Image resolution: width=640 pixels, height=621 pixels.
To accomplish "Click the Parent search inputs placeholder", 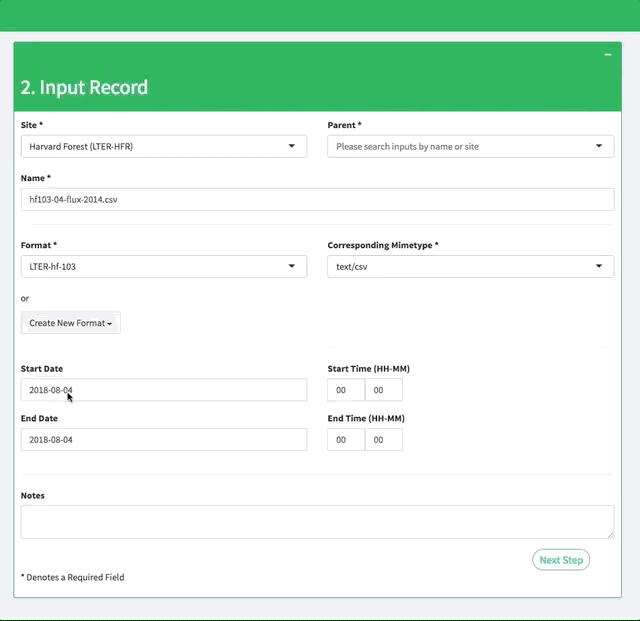I will tap(407, 146).
